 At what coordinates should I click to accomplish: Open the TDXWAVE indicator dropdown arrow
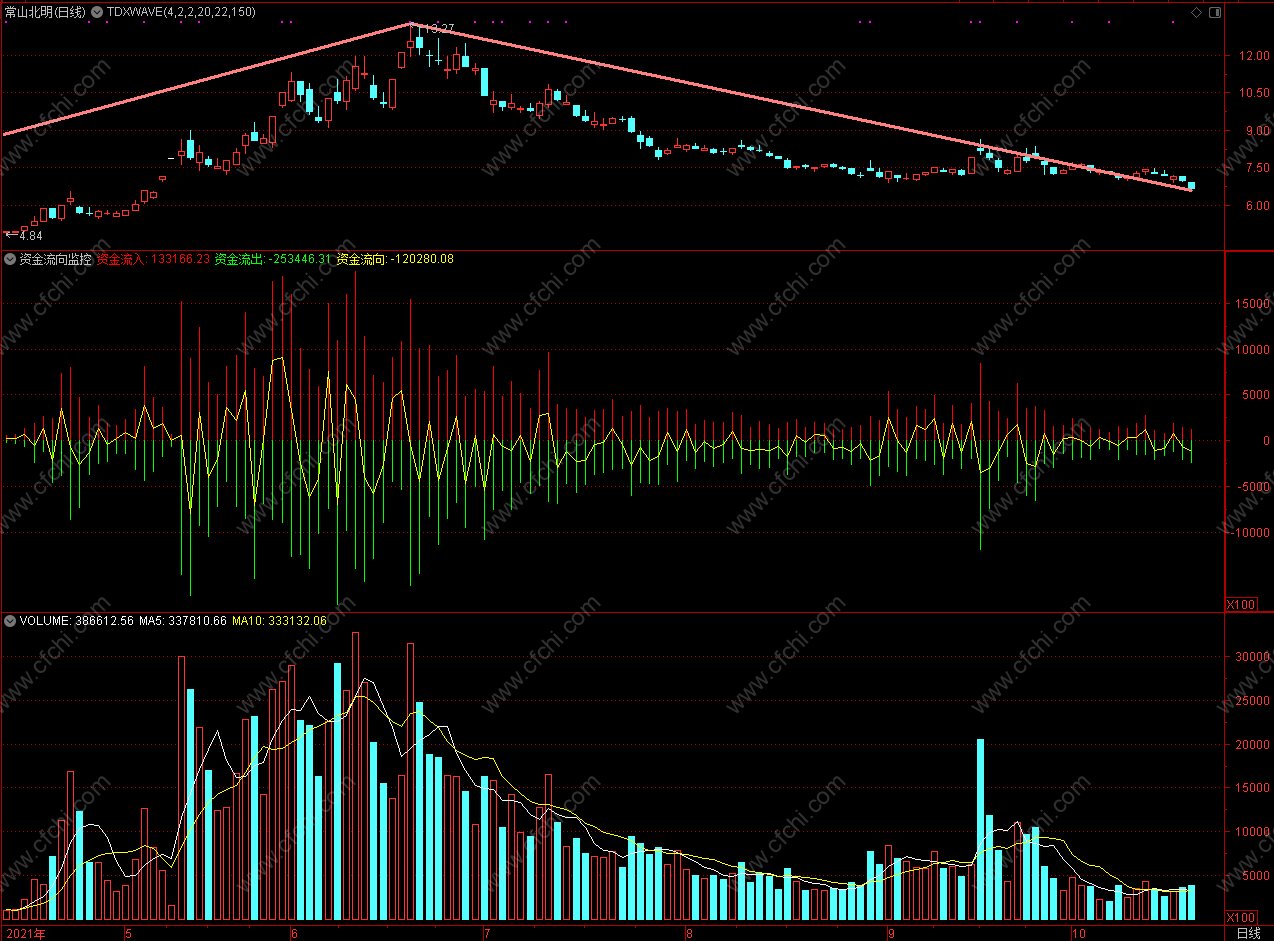coord(97,12)
